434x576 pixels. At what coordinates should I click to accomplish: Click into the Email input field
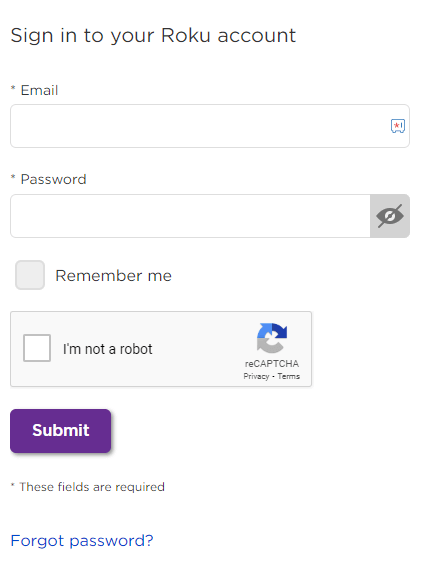[210, 126]
